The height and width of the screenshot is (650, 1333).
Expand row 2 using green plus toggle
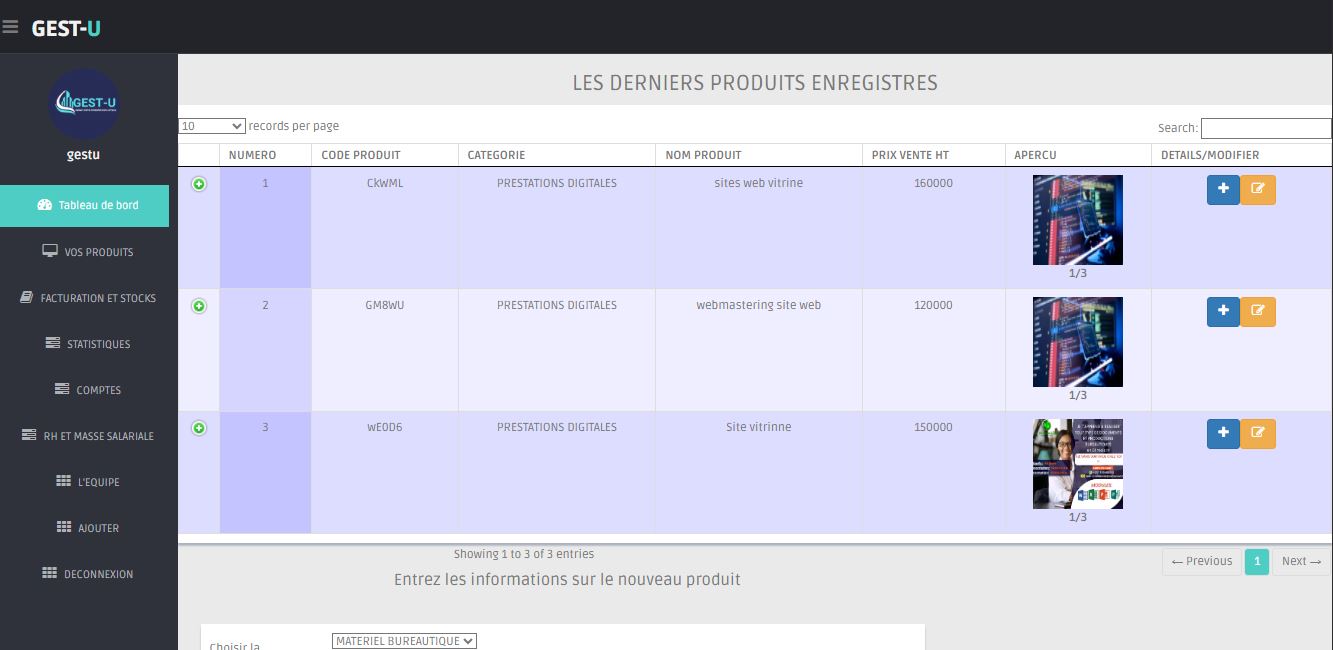[199, 306]
